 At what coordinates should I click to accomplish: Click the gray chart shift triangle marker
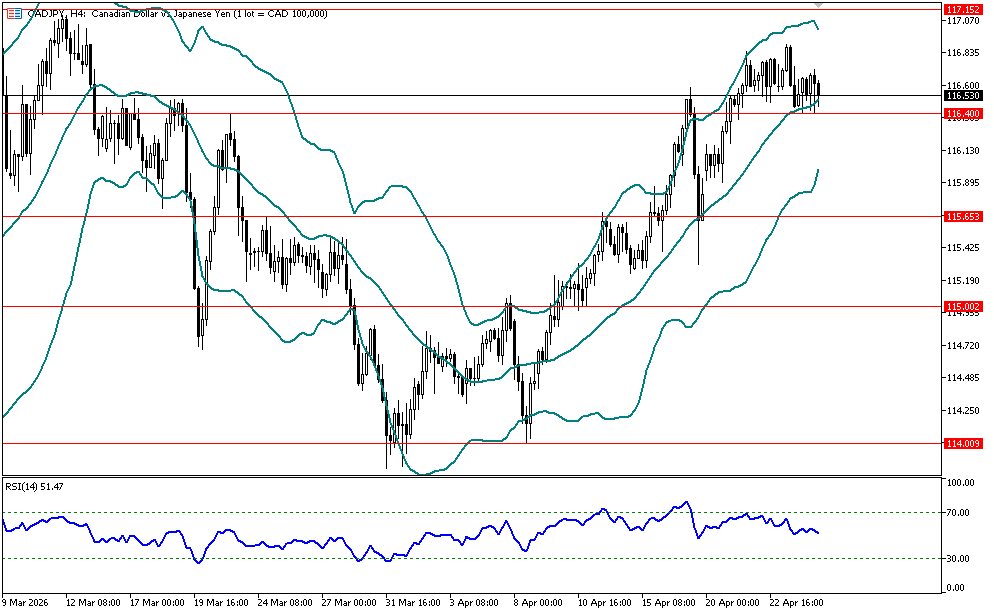819,6
